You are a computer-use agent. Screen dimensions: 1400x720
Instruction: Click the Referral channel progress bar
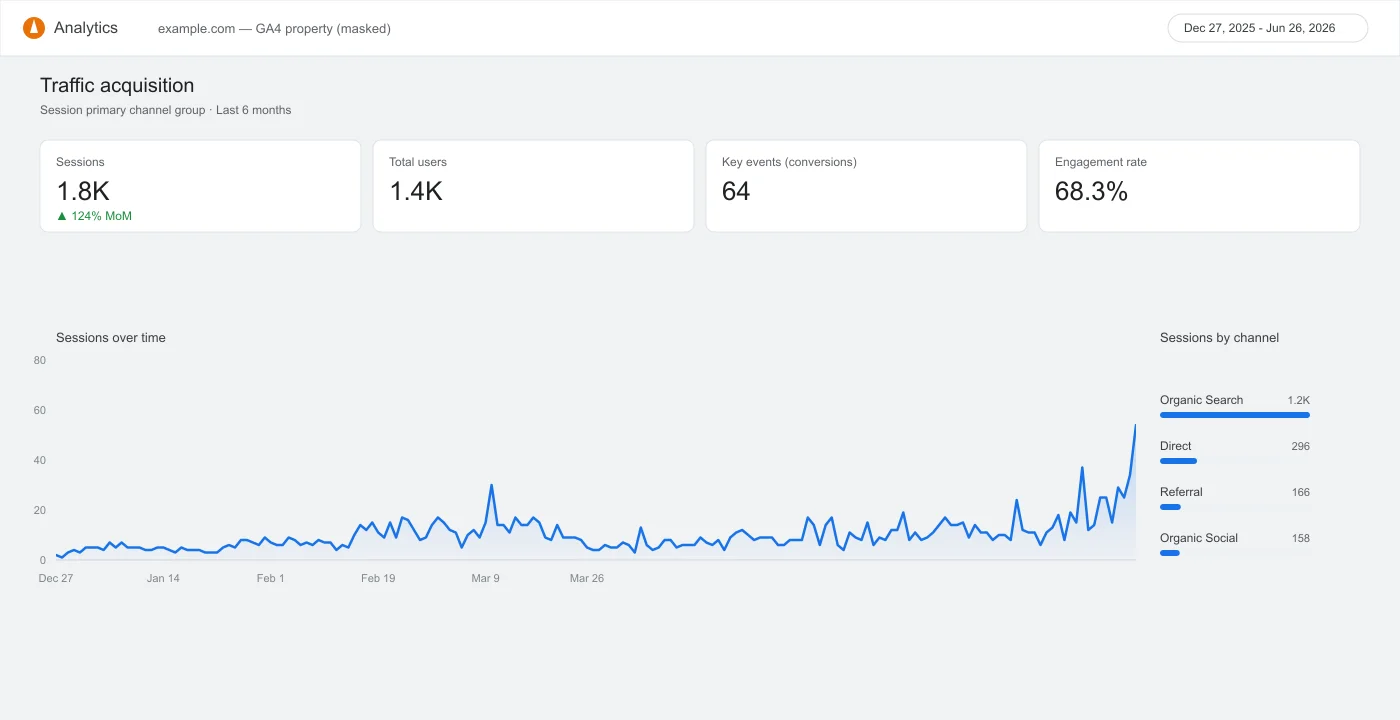[x=1170, y=507]
